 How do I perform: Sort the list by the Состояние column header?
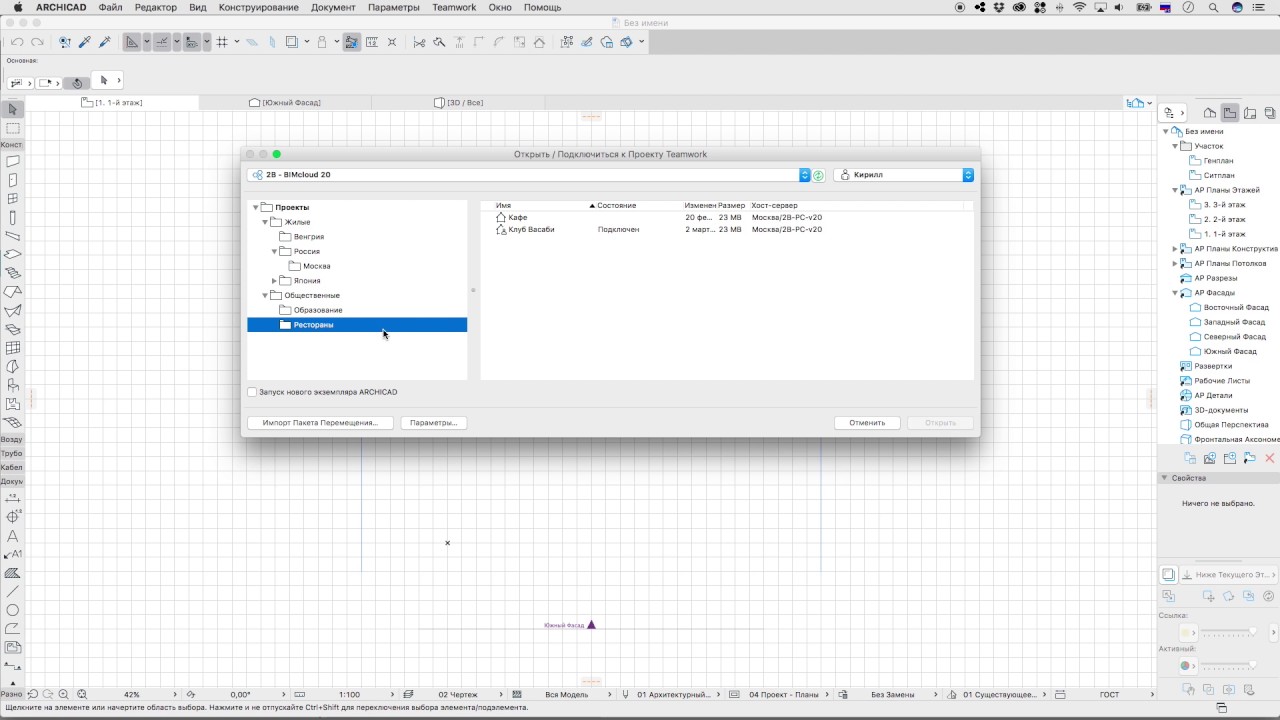(639, 205)
